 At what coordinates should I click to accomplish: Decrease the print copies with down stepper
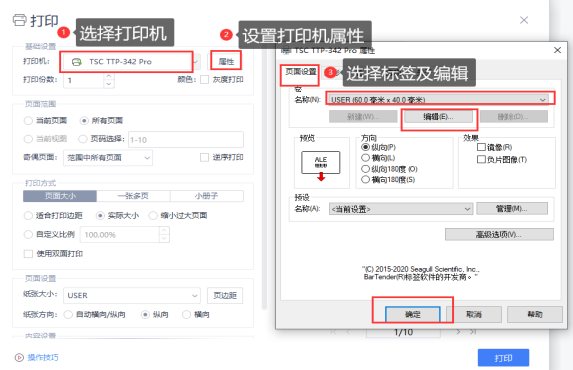point(109,84)
